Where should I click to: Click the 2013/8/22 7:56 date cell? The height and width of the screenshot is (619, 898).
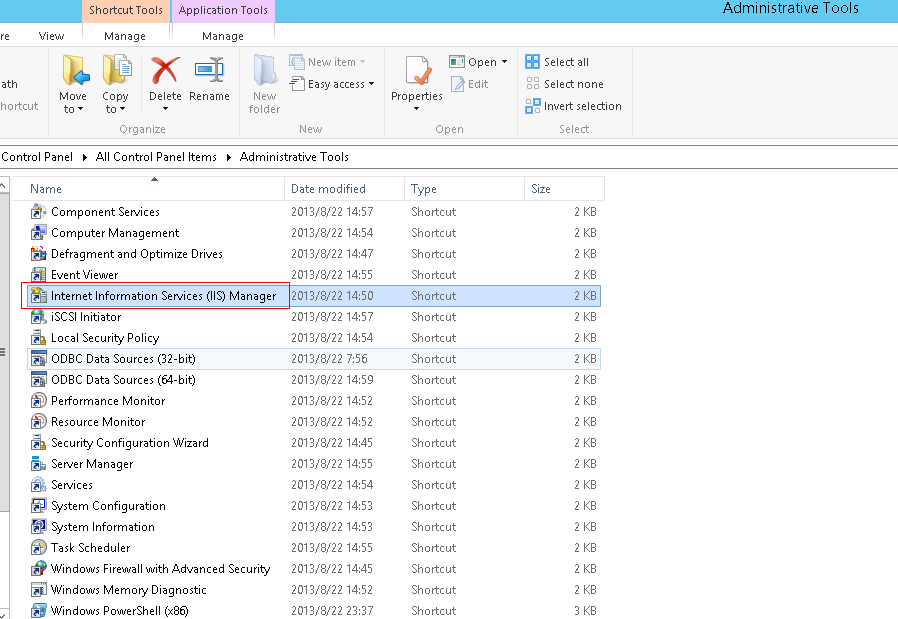pos(329,359)
